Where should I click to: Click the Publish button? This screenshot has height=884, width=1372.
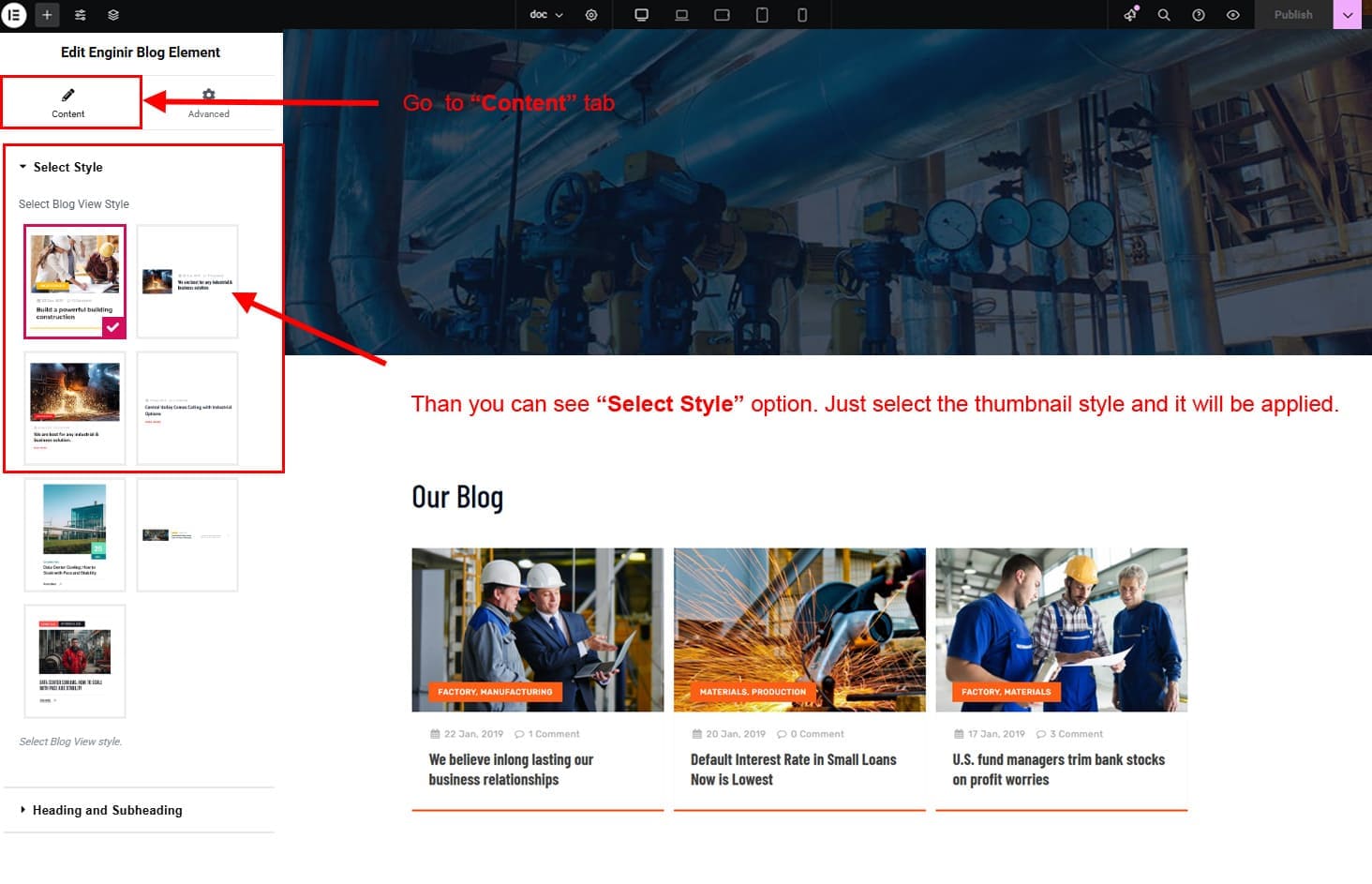point(1292,15)
